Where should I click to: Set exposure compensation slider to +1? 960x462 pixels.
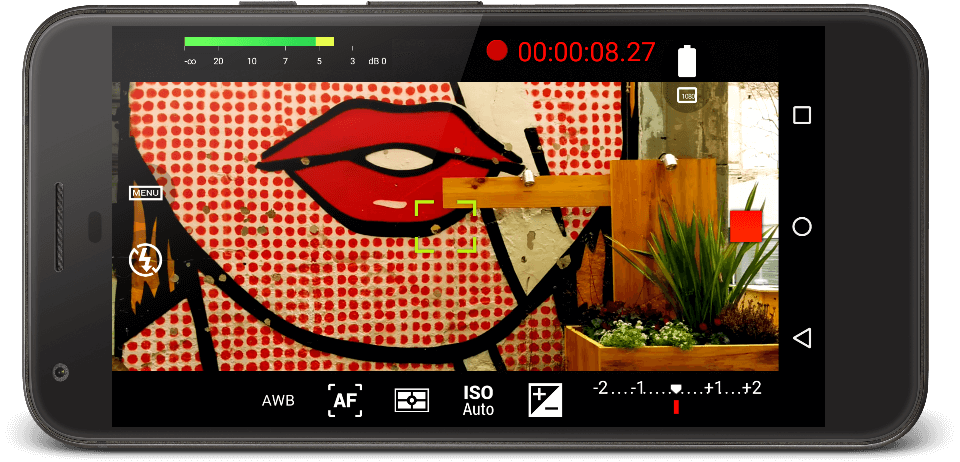[713, 388]
